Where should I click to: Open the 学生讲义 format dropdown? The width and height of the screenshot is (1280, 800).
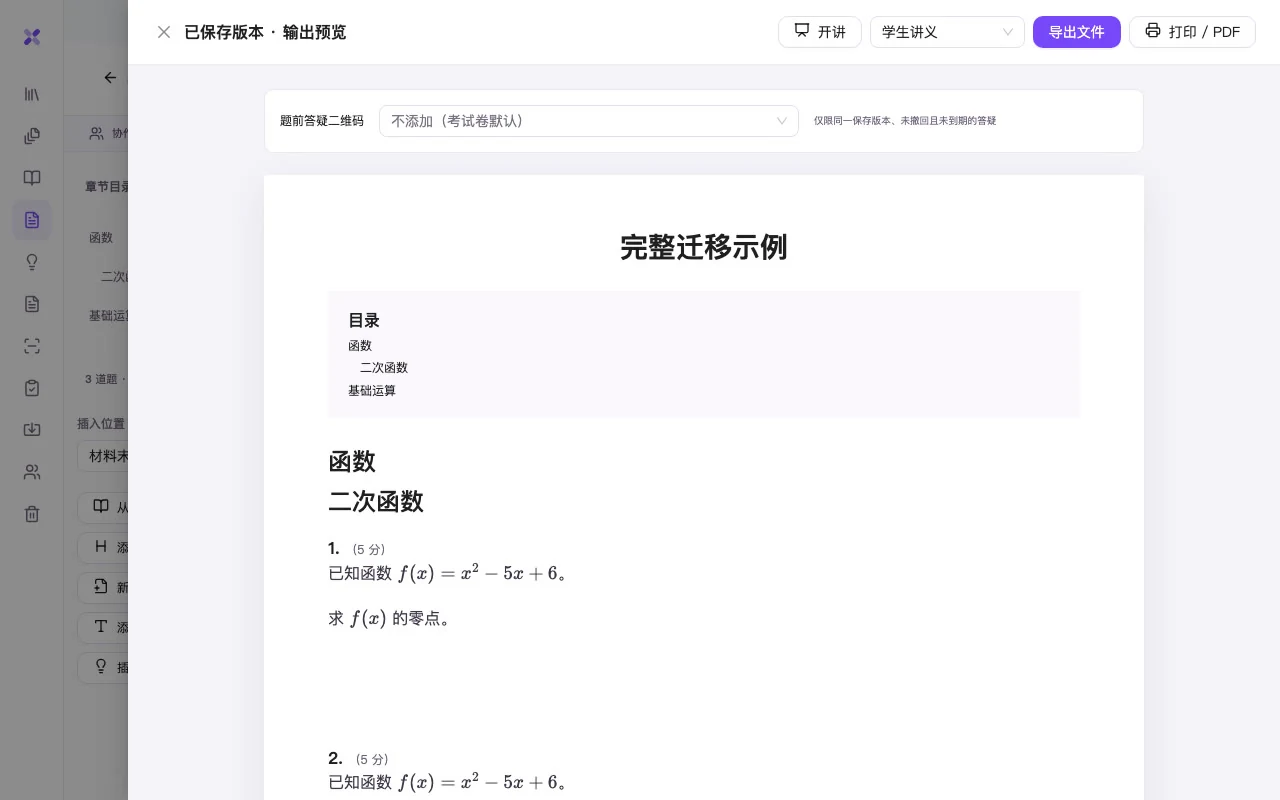(947, 32)
